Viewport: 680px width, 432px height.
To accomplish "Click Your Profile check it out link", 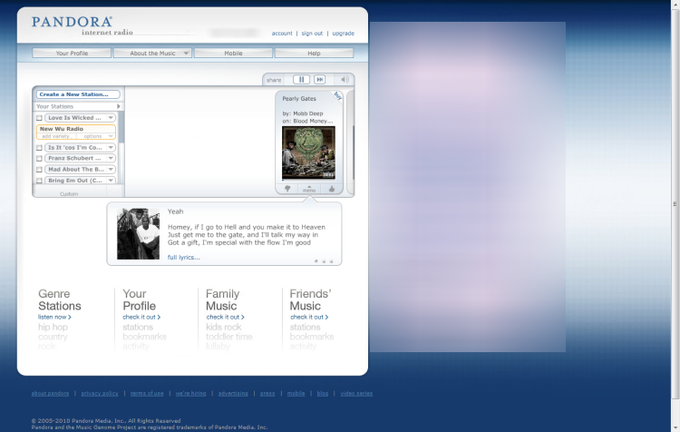I will tap(141, 317).
